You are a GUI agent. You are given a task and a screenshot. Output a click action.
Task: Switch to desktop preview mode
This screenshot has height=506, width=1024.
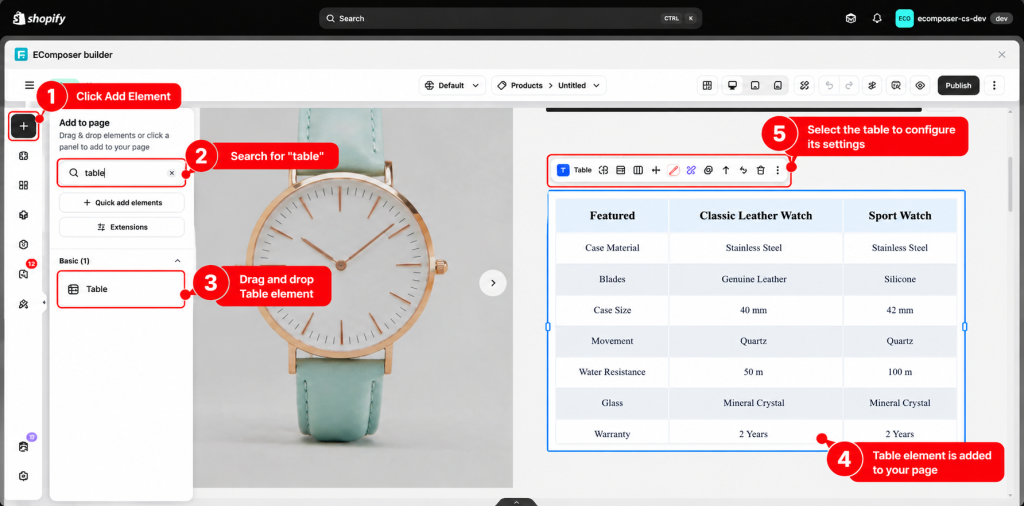pyautogui.click(x=733, y=86)
